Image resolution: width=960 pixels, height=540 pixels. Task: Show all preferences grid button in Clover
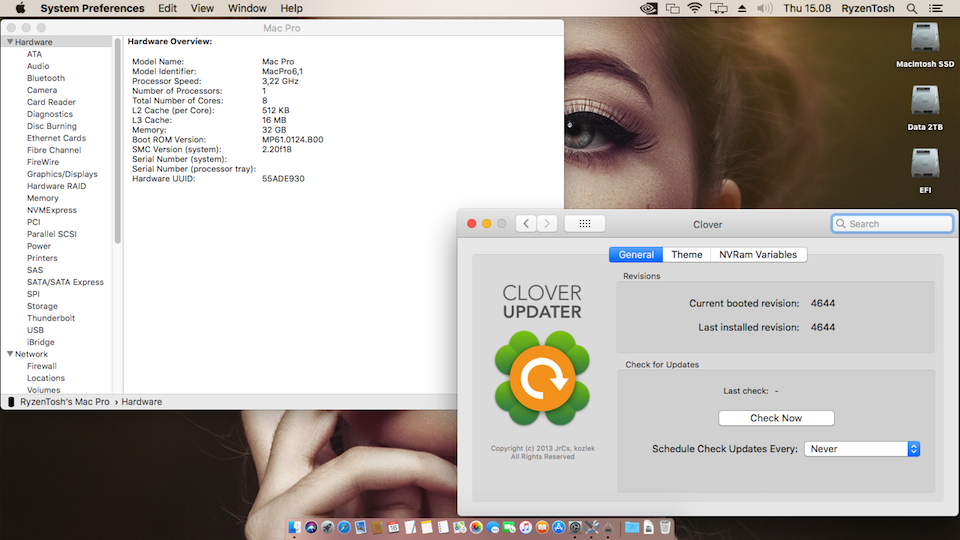pos(585,223)
